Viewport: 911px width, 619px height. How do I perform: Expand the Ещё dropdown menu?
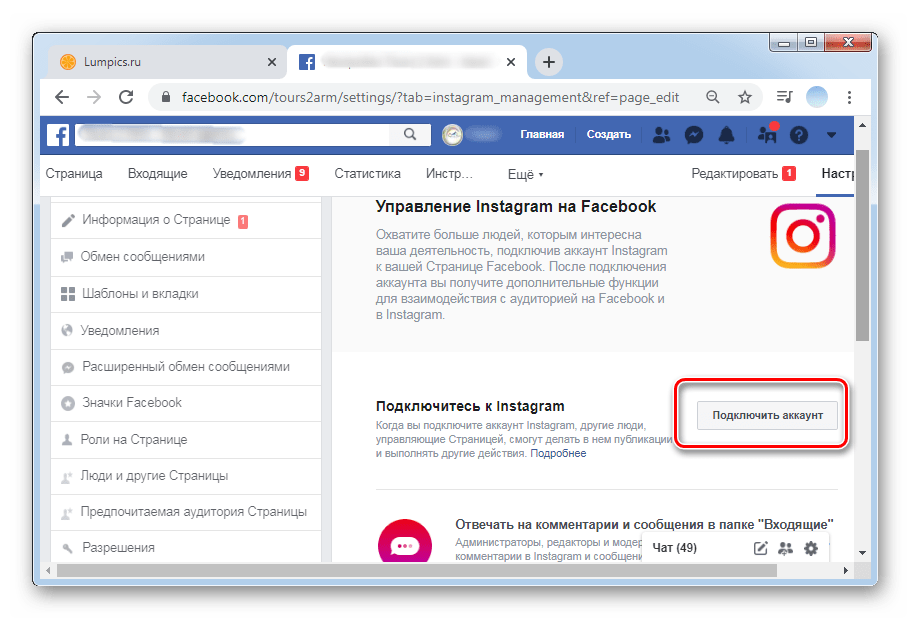click(525, 174)
